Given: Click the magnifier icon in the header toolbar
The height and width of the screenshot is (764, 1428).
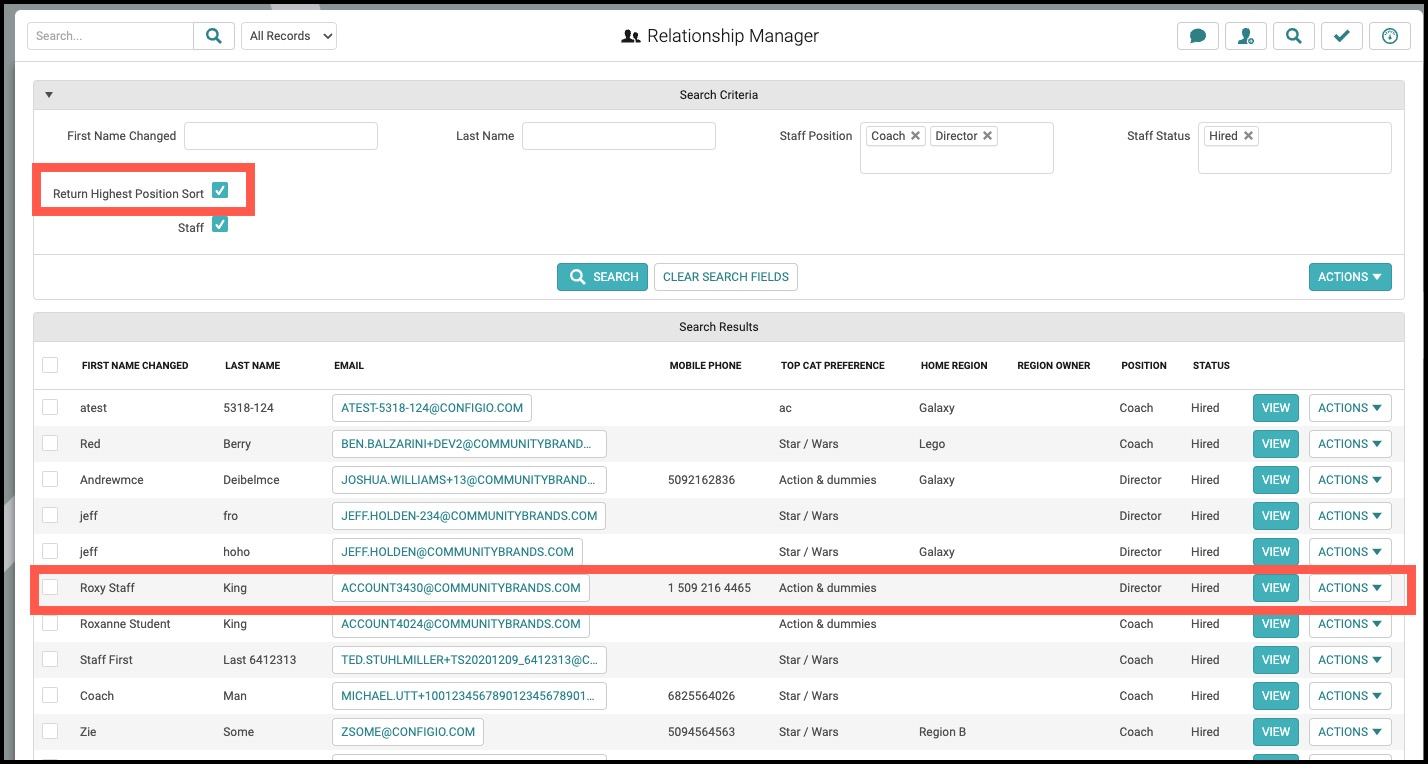Looking at the screenshot, I should click(1294, 36).
